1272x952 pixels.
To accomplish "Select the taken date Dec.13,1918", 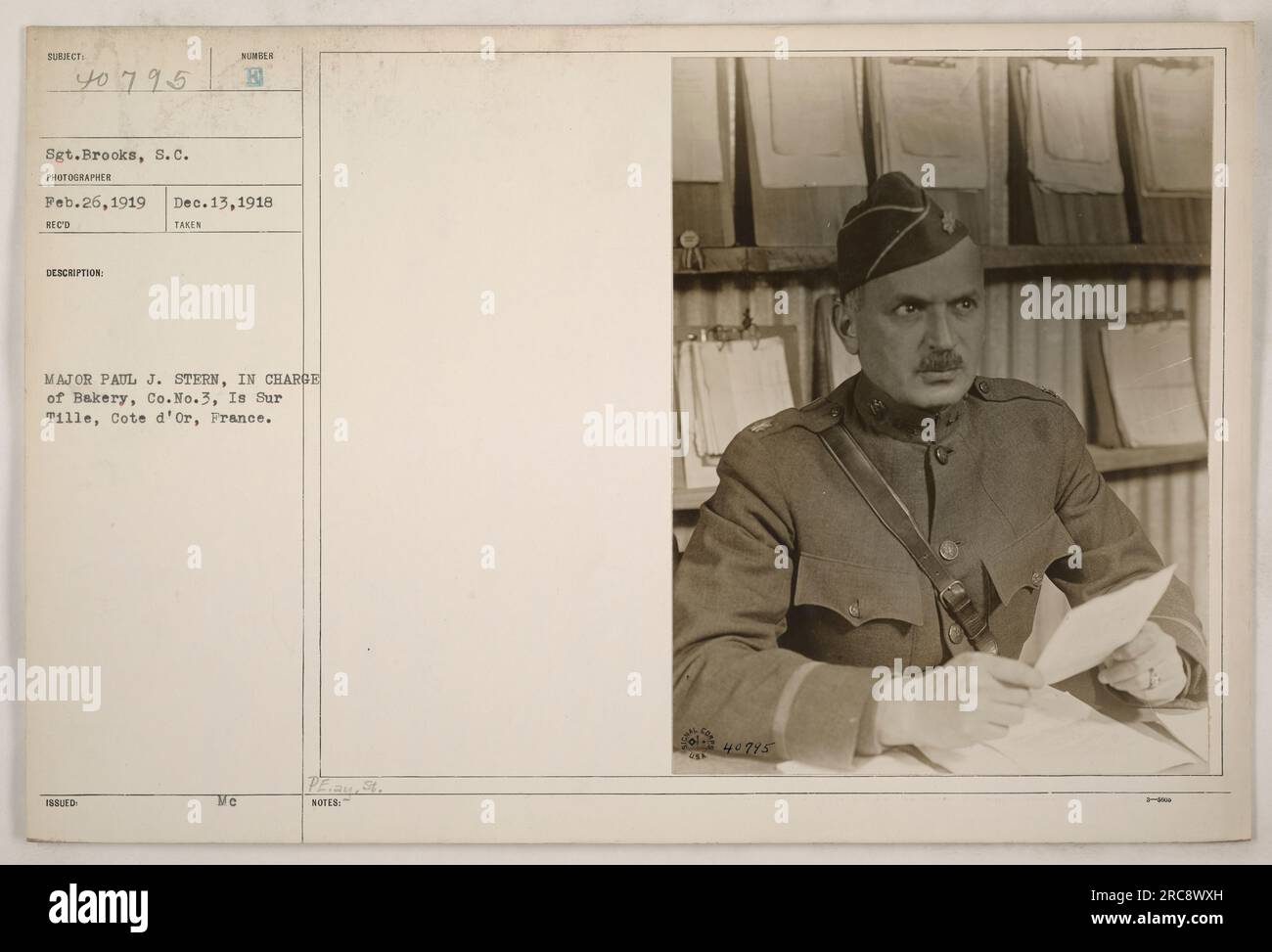I will point(224,204).
